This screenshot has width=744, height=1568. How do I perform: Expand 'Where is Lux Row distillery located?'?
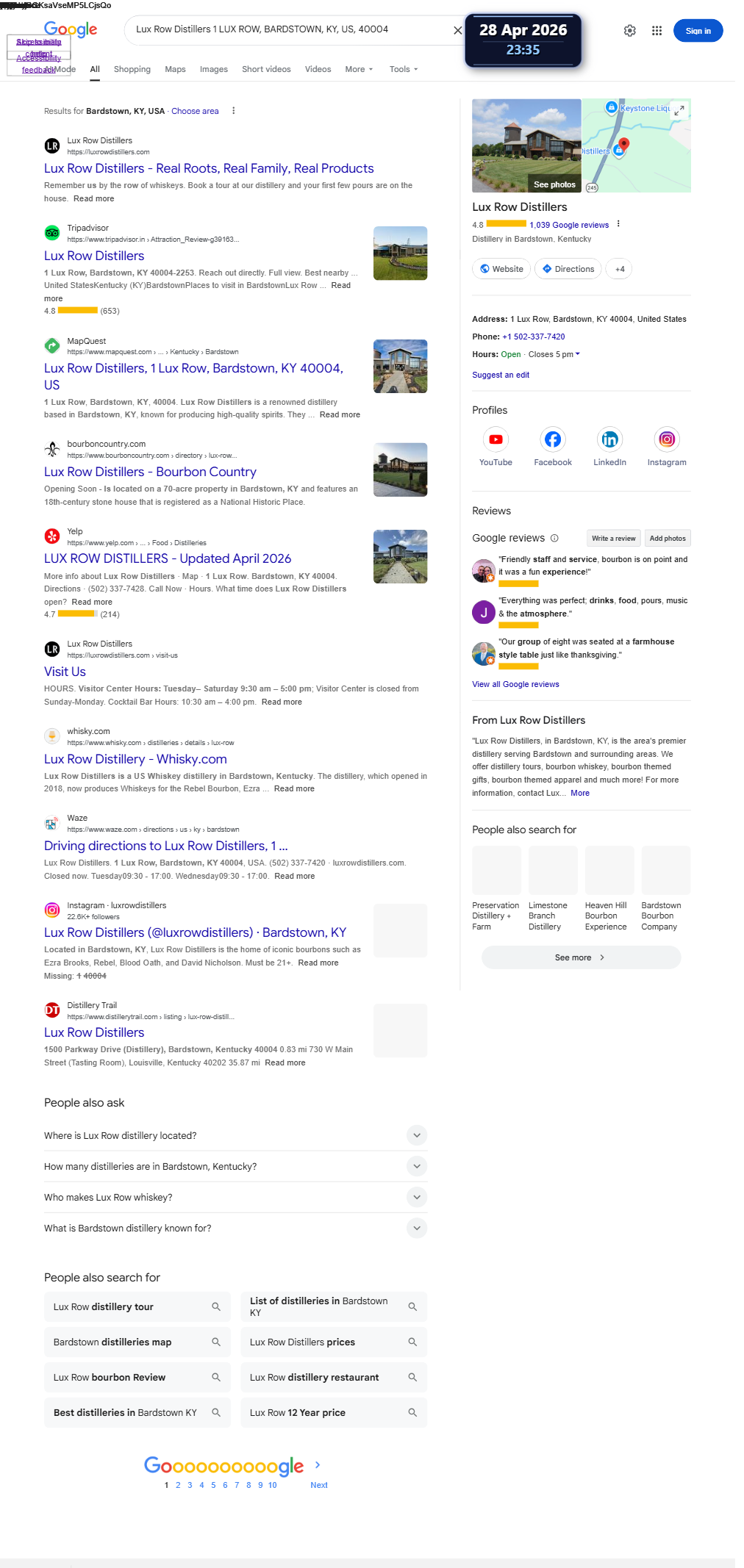[x=235, y=1135]
